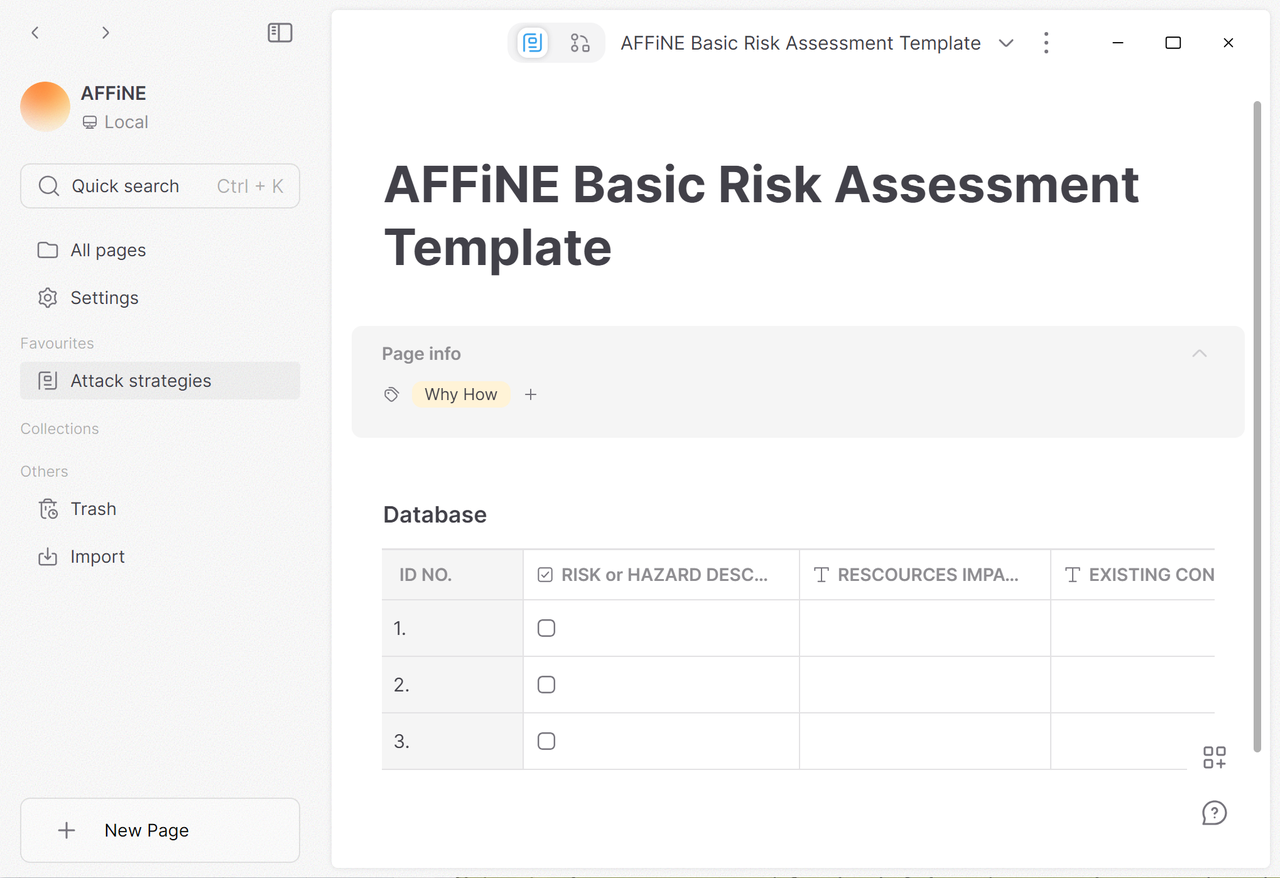Click the tags icon in Page info
Viewport: 1280px width, 878px height.
(391, 395)
